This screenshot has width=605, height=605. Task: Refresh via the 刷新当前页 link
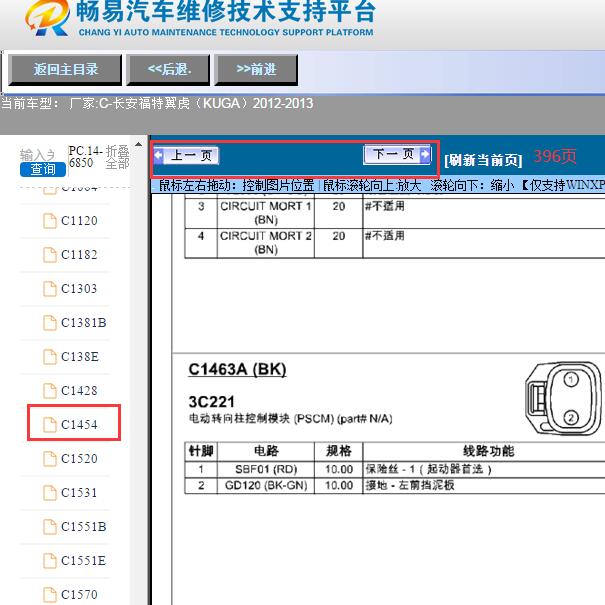tap(483, 160)
